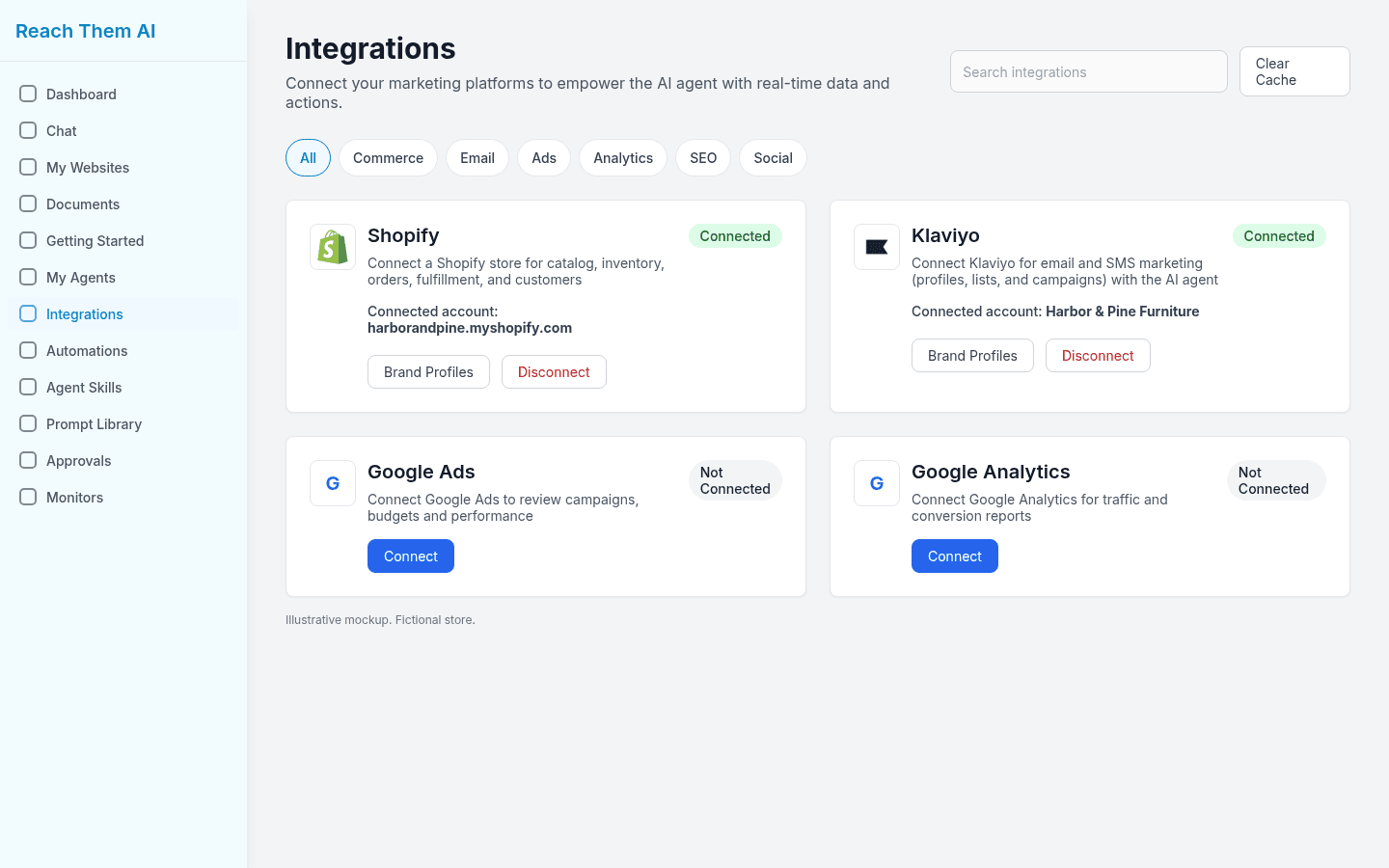Disconnect the Klaviyo integration
1389x868 pixels.
(x=1098, y=356)
